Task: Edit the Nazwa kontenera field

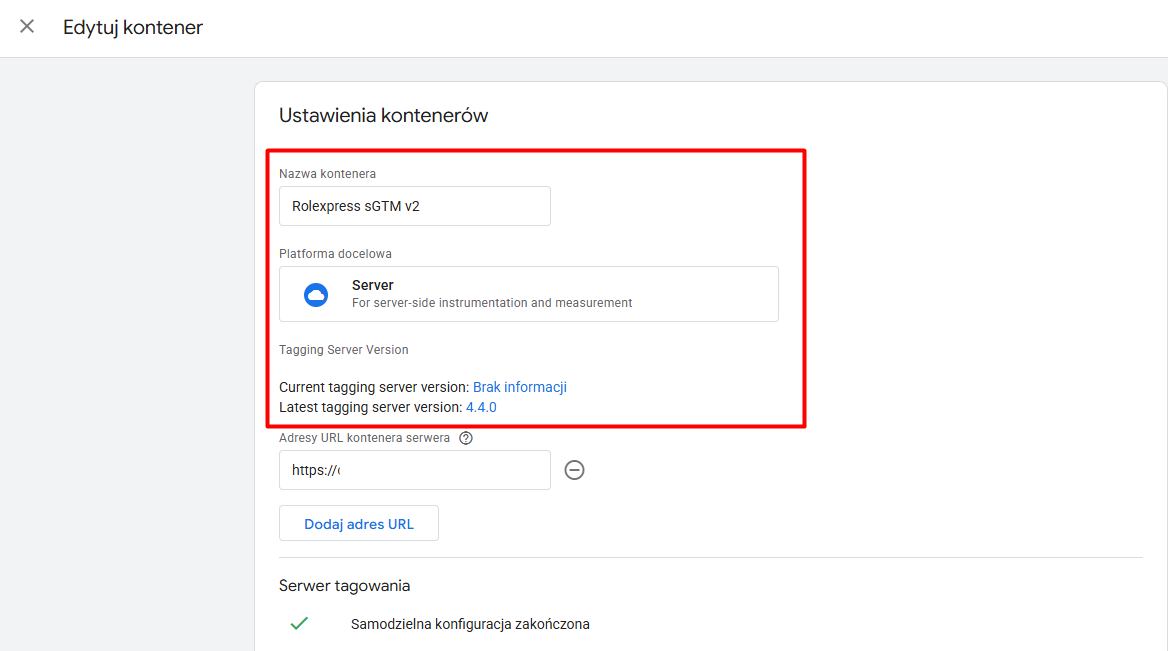Action: click(x=414, y=206)
